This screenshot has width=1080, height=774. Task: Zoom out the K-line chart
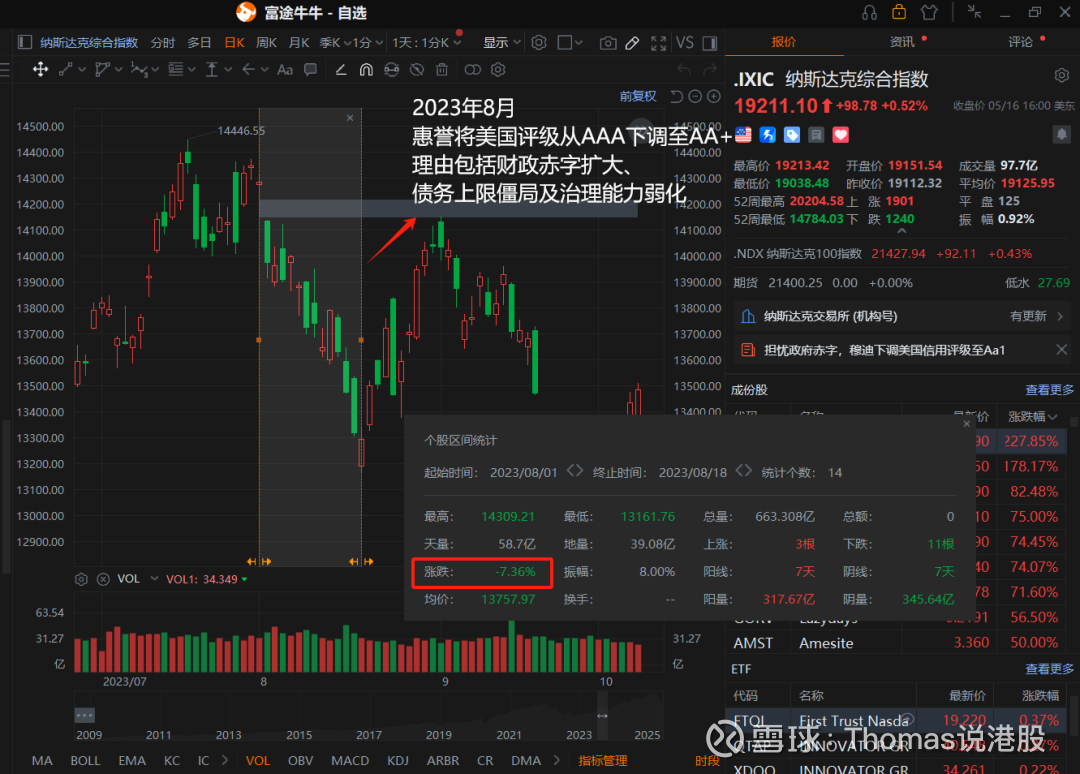[x=695, y=96]
